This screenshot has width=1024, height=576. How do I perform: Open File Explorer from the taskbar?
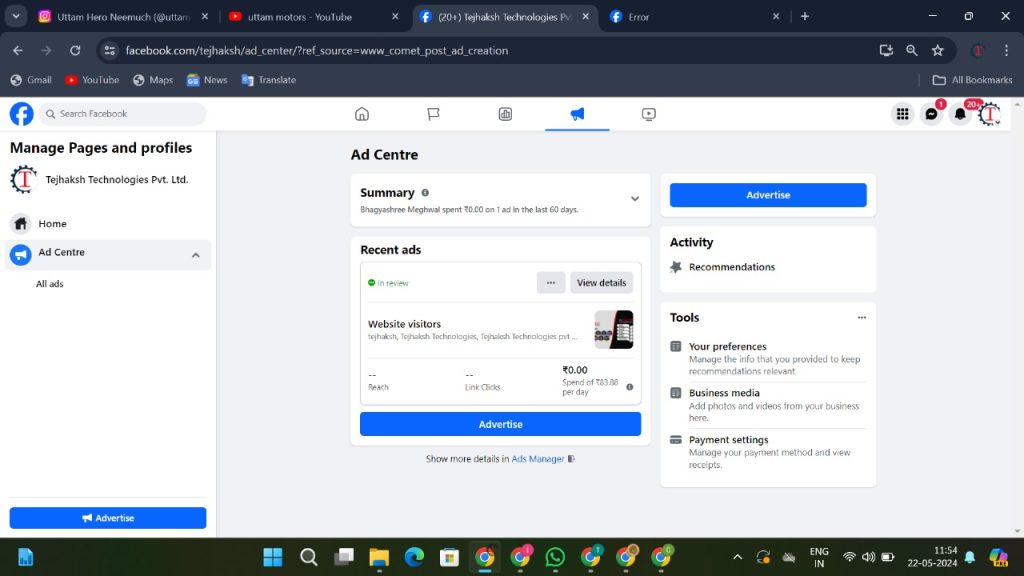[x=379, y=557]
